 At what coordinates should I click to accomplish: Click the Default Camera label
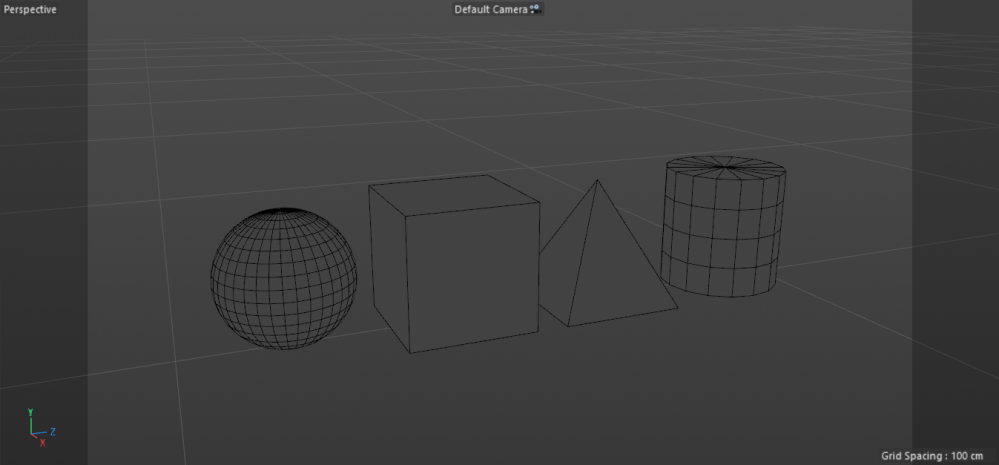click(x=491, y=10)
